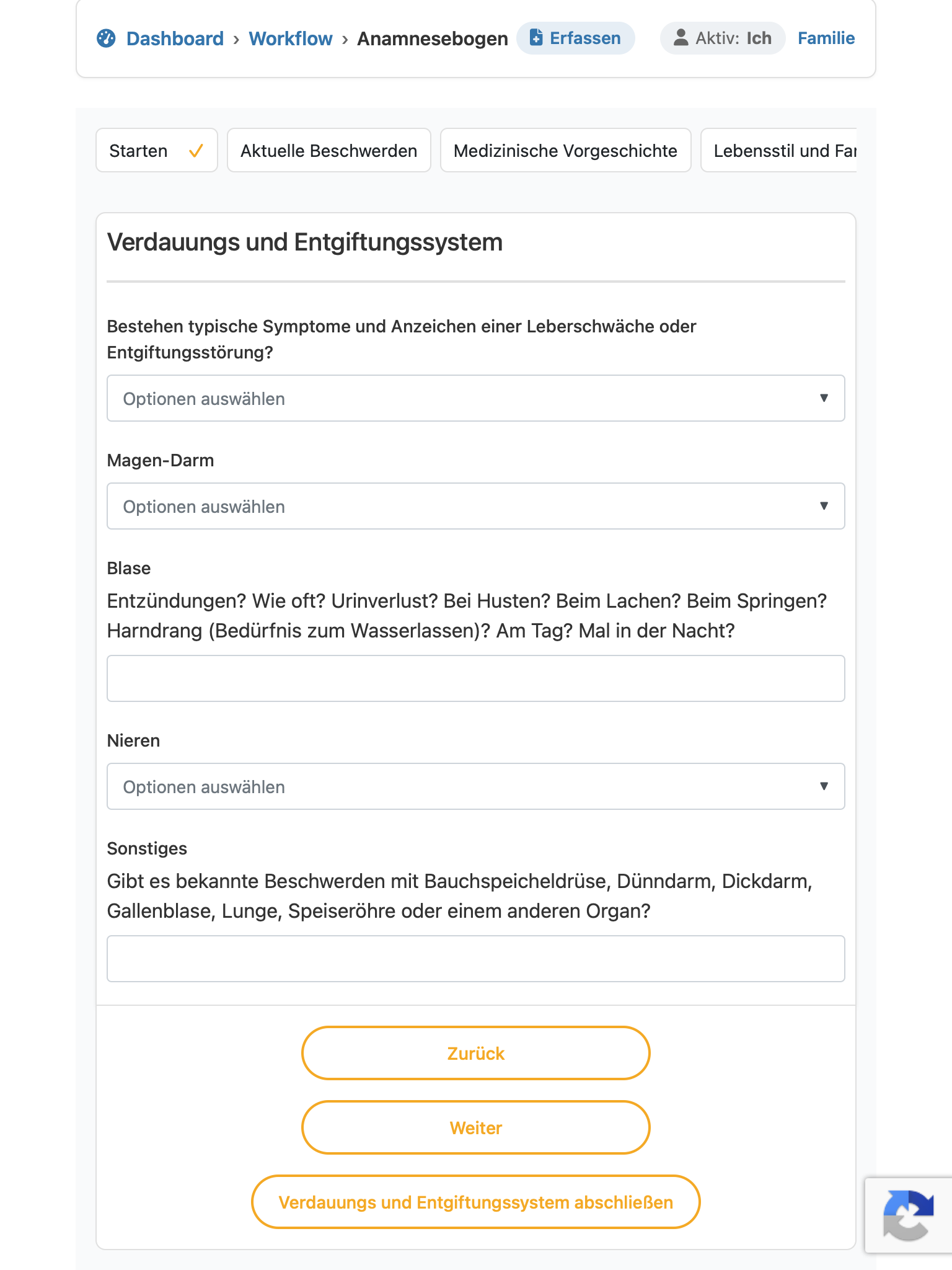The width and height of the screenshot is (952, 1270).
Task: Click Verdauungs und Entgiftungssystem abschließen
Action: 476,1202
